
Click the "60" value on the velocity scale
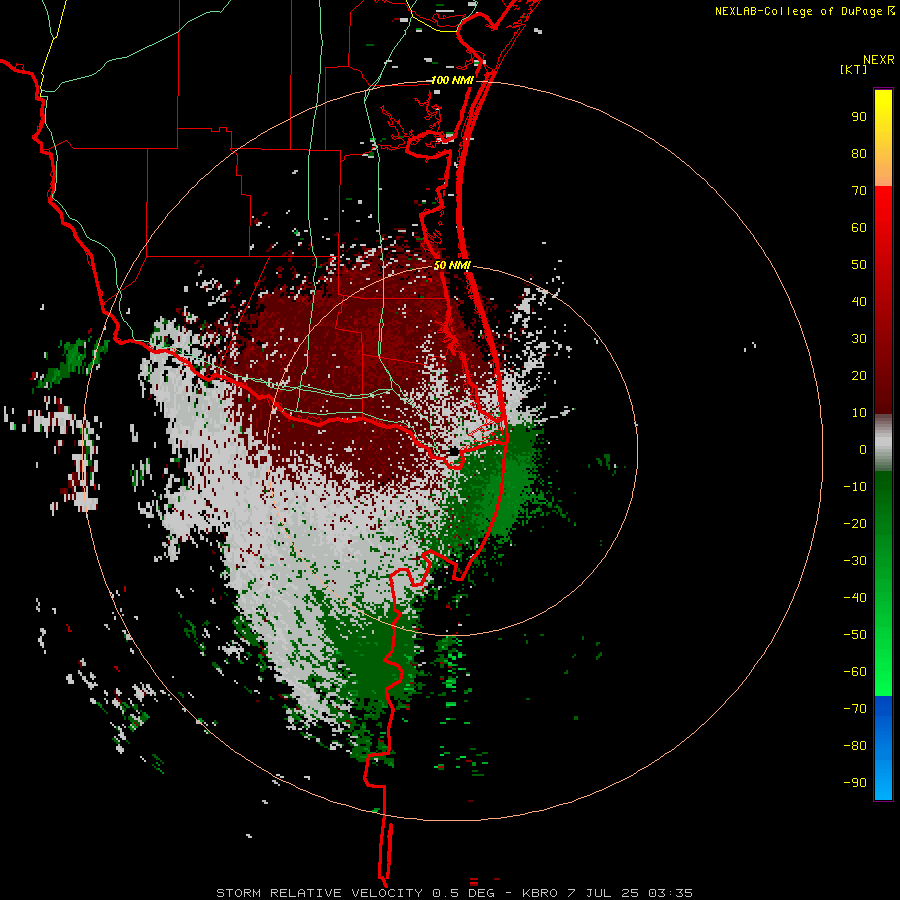pos(859,227)
